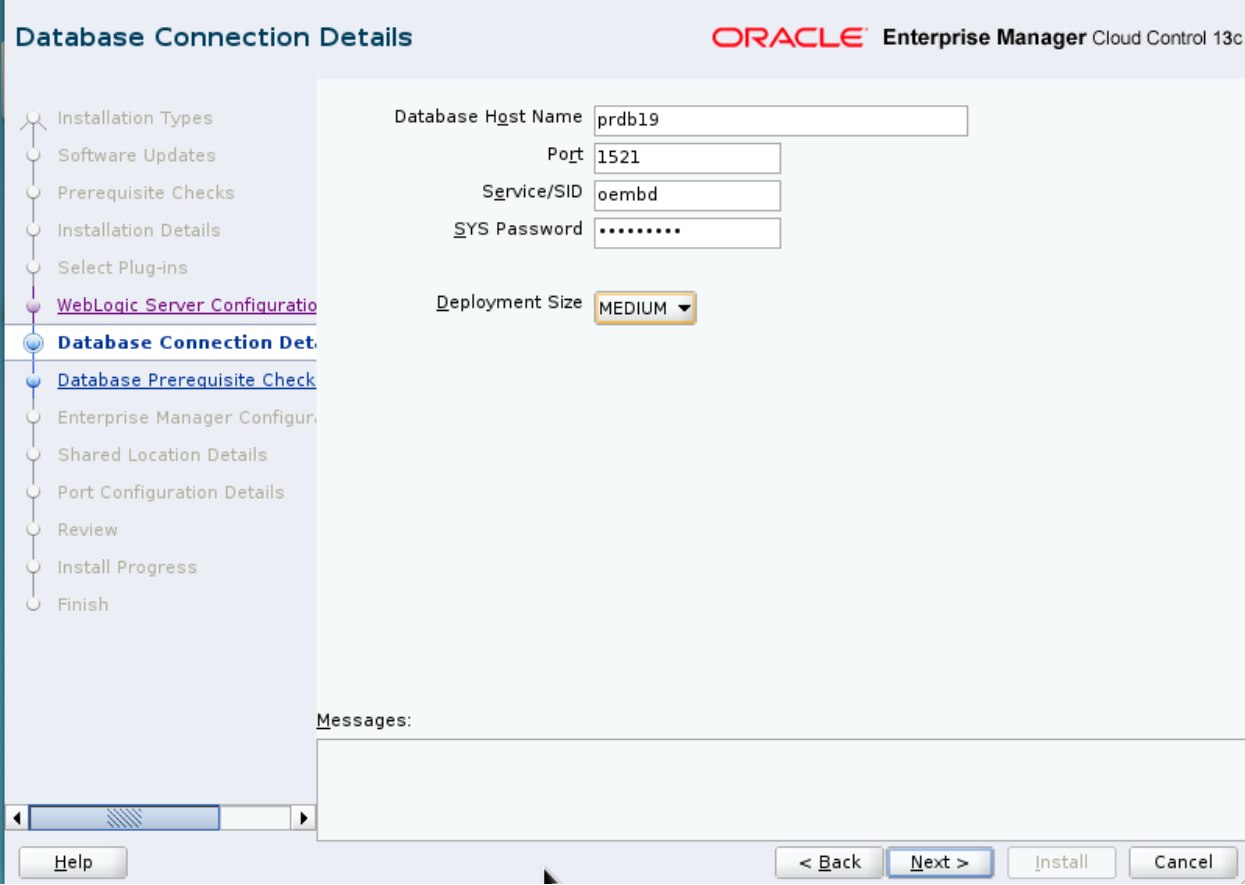Click the Messages text area
Viewport: 1245px width, 885px height.
(x=780, y=790)
